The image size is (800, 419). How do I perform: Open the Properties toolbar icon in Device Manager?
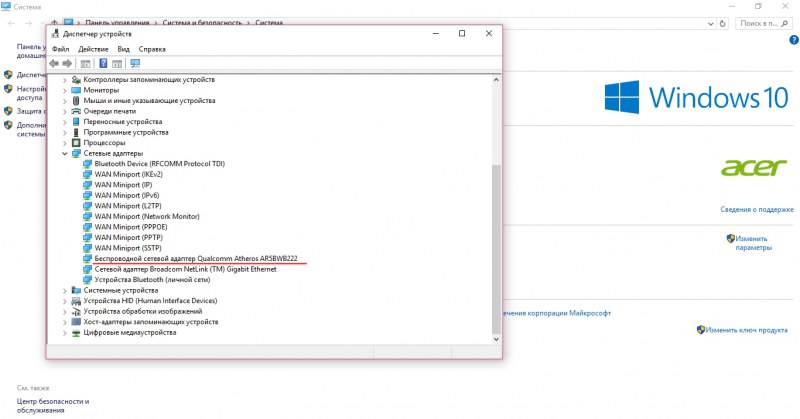86,63
